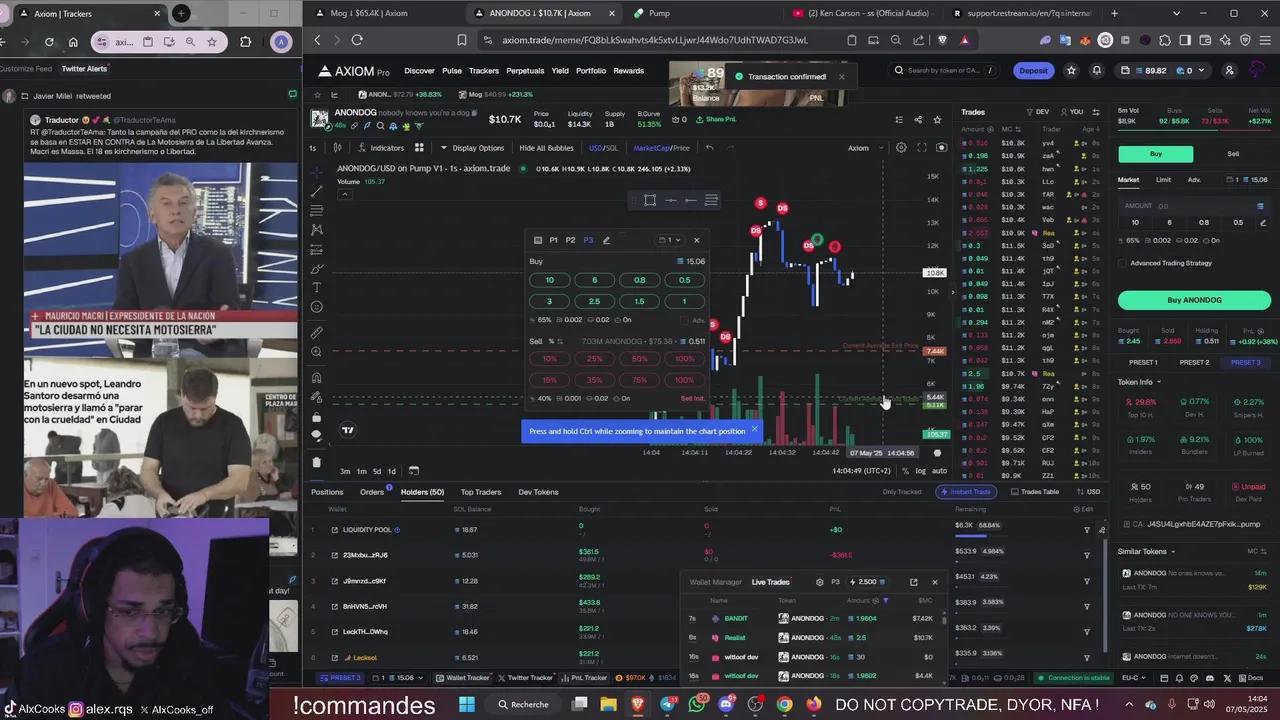Select the text annotation tool
The width and height of the screenshot is (1280, 720).
click(317, 288)
